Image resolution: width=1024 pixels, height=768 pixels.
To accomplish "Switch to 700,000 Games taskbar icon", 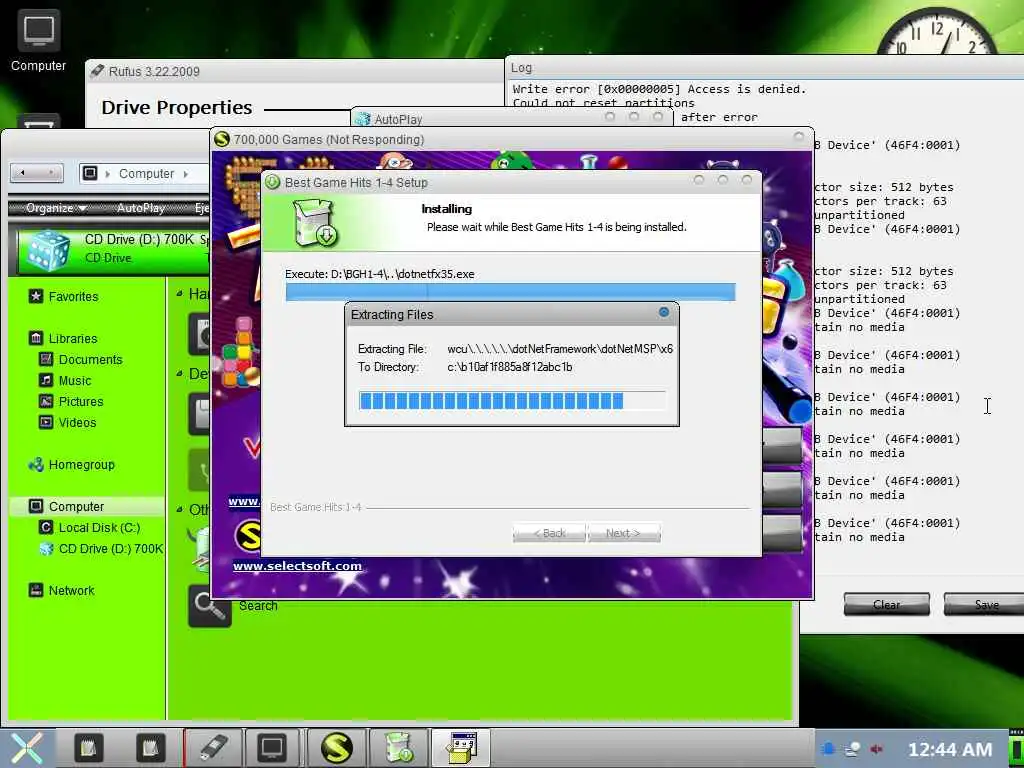I will pos(336,748).
